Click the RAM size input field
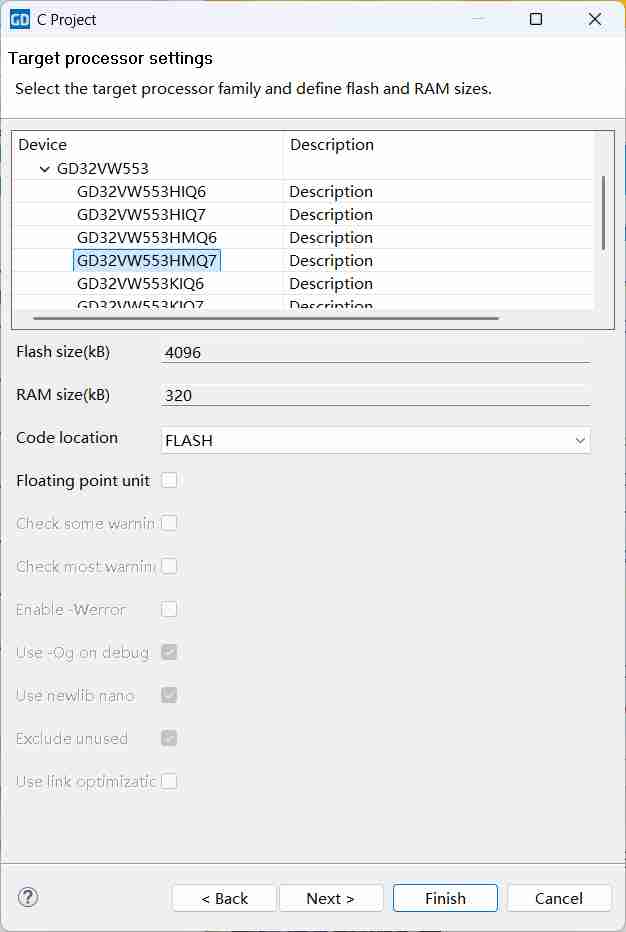 (x=376, y=395)
